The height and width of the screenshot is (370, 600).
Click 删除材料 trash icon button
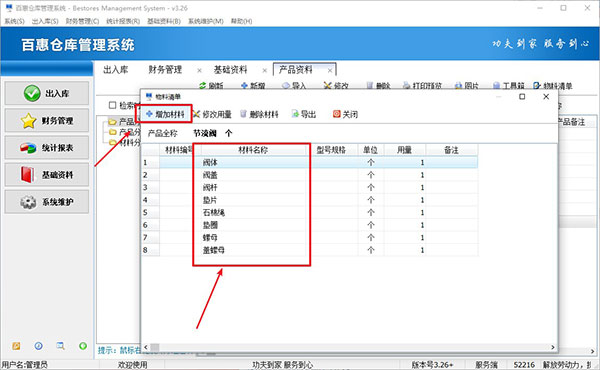point(259,114)
